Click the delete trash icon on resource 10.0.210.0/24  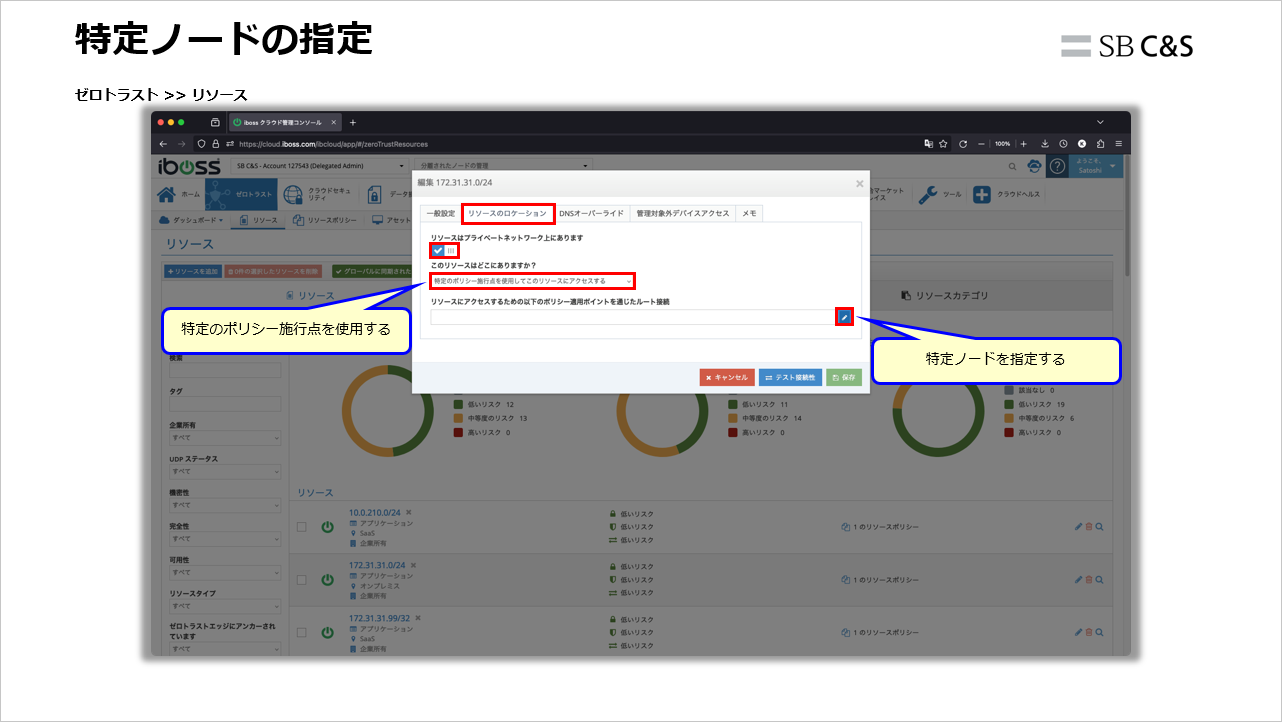point(1089,524)
